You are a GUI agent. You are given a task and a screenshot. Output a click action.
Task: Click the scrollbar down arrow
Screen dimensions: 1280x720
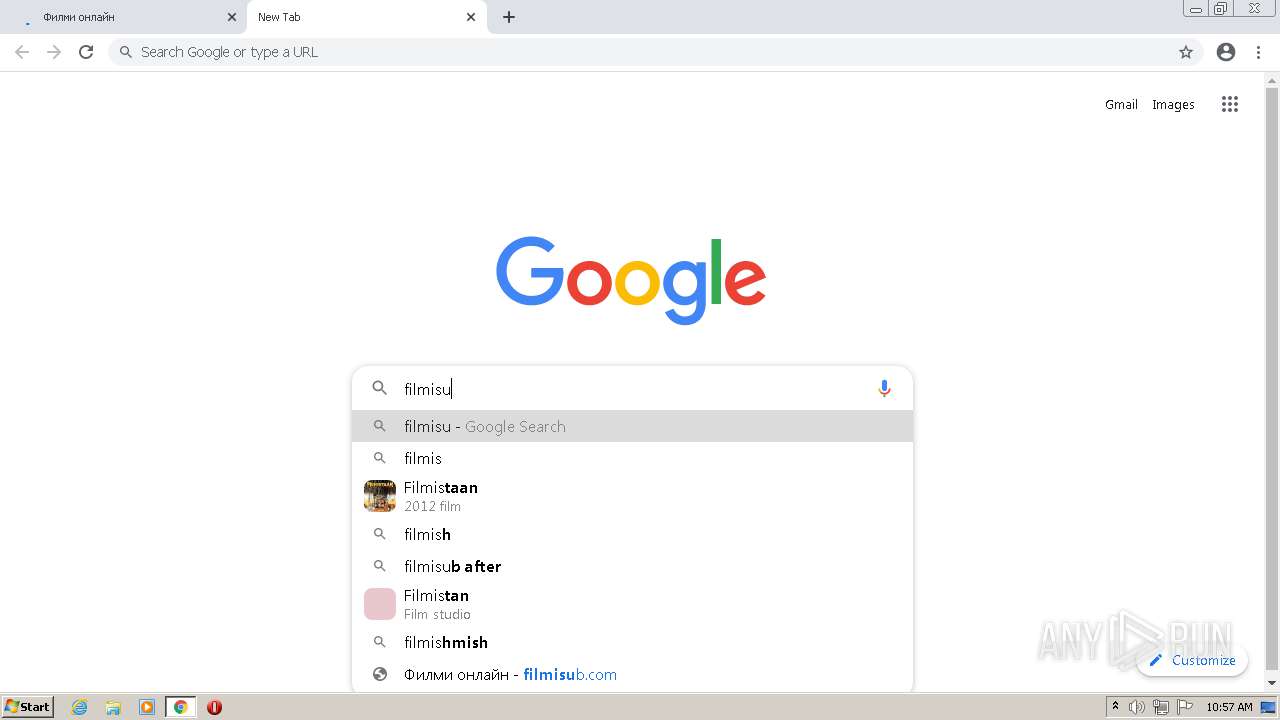coord(1272,683)
